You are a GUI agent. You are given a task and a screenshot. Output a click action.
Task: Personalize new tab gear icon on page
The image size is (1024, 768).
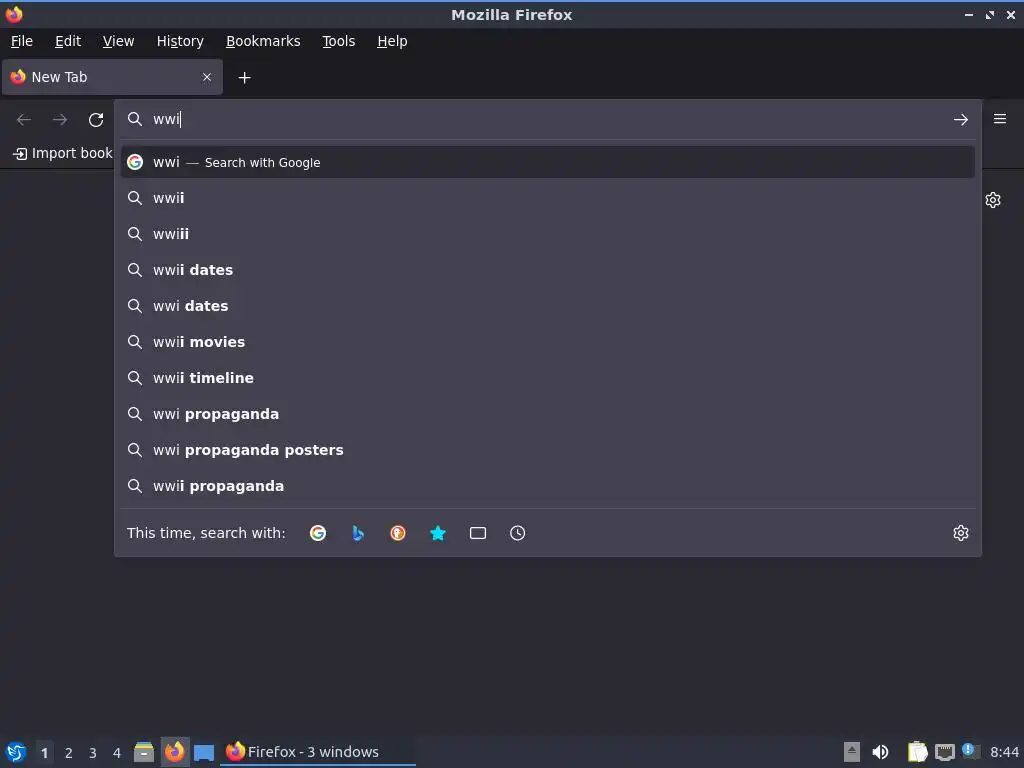point(993,200)
